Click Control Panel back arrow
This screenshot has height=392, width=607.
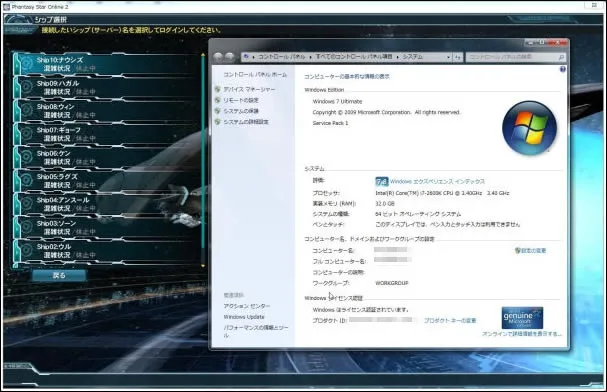click(x=218, y=57)
